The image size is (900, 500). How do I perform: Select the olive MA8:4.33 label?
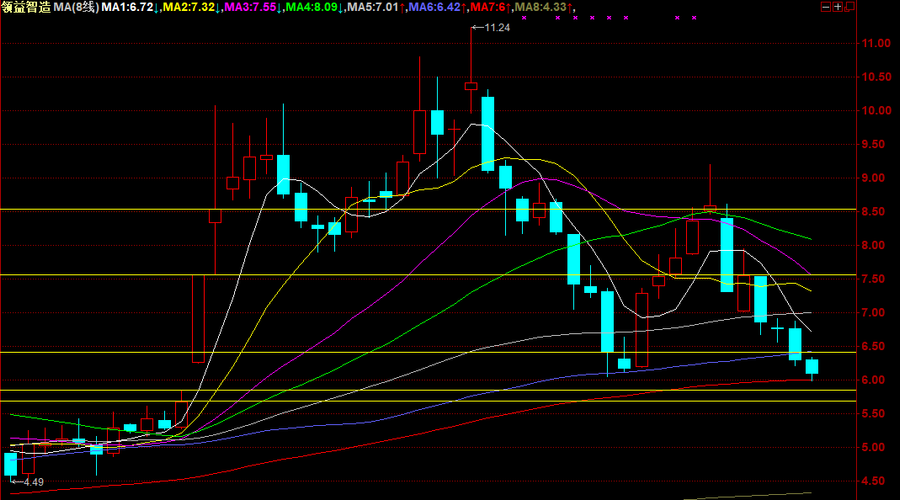point(541,7)
